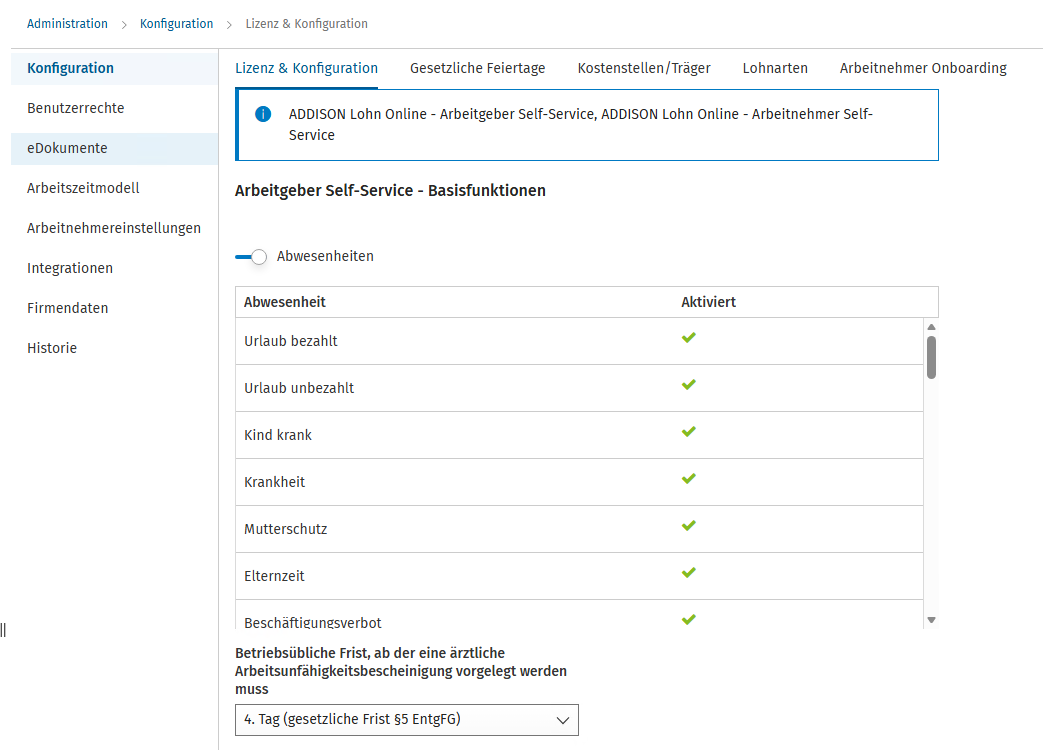Image resolution: width=1043 pixels, height=750 pixels.
Task: Click the green checkmark for Krankheit
Action: pyautogui.click(x=688, y=479)
